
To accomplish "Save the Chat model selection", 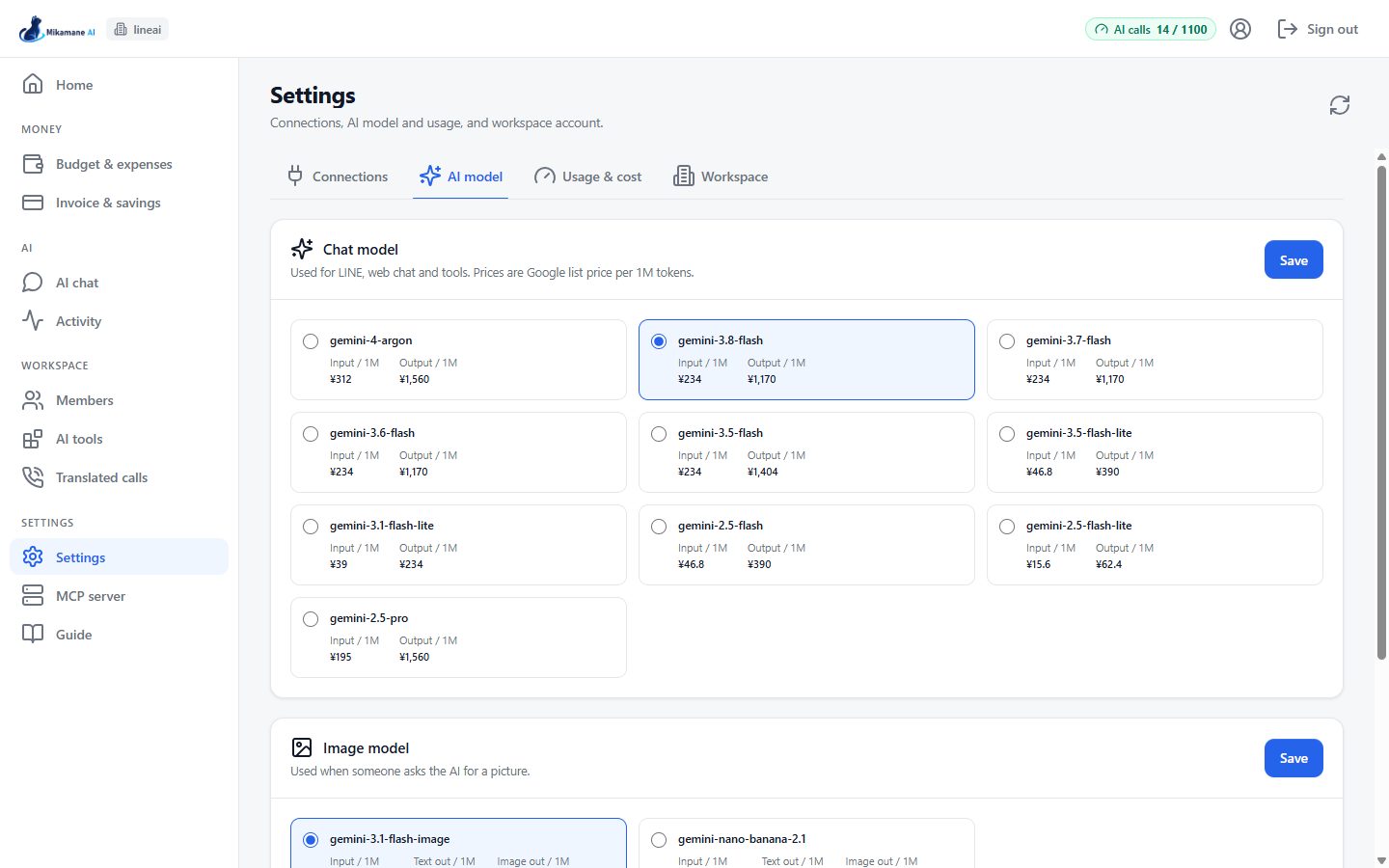I will point(1294,260).
